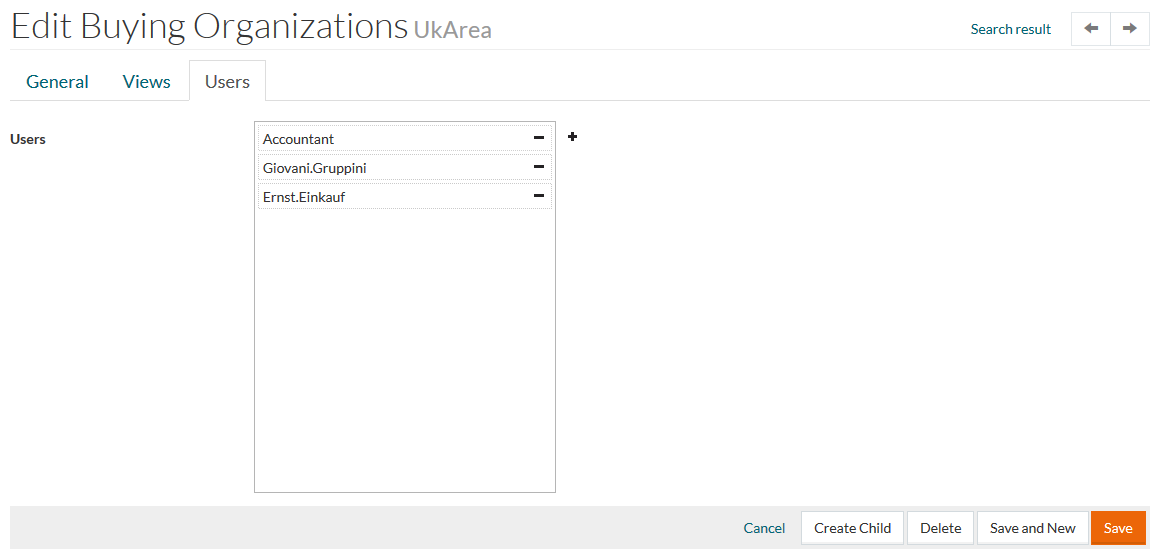Select the Accountant entry in the list
The width and height of the screenshot is (1158, 554).
coord(299,139)
